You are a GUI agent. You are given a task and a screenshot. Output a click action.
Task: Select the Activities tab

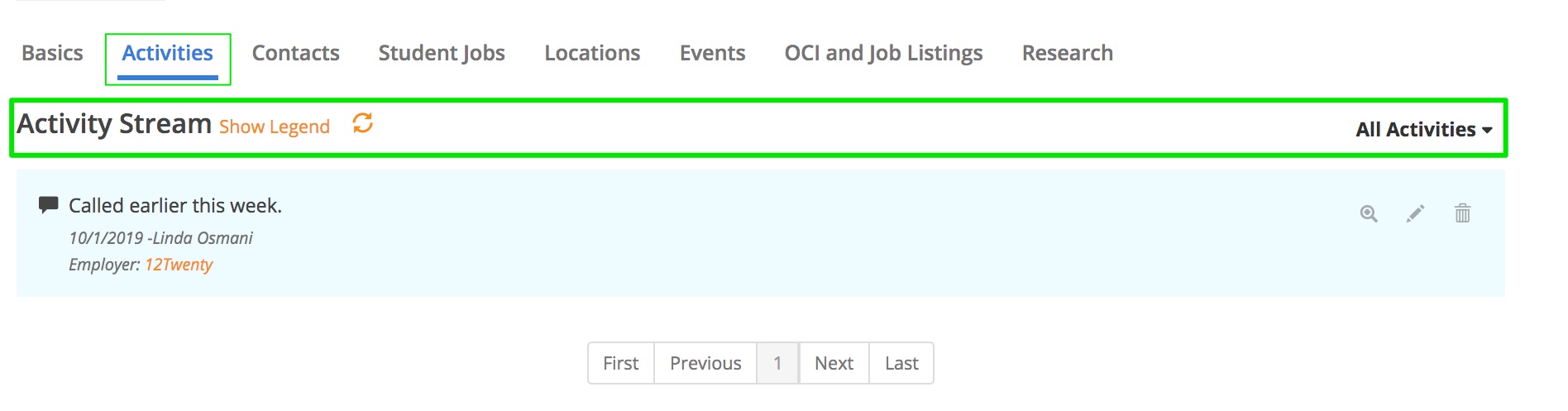coord(167,53)
